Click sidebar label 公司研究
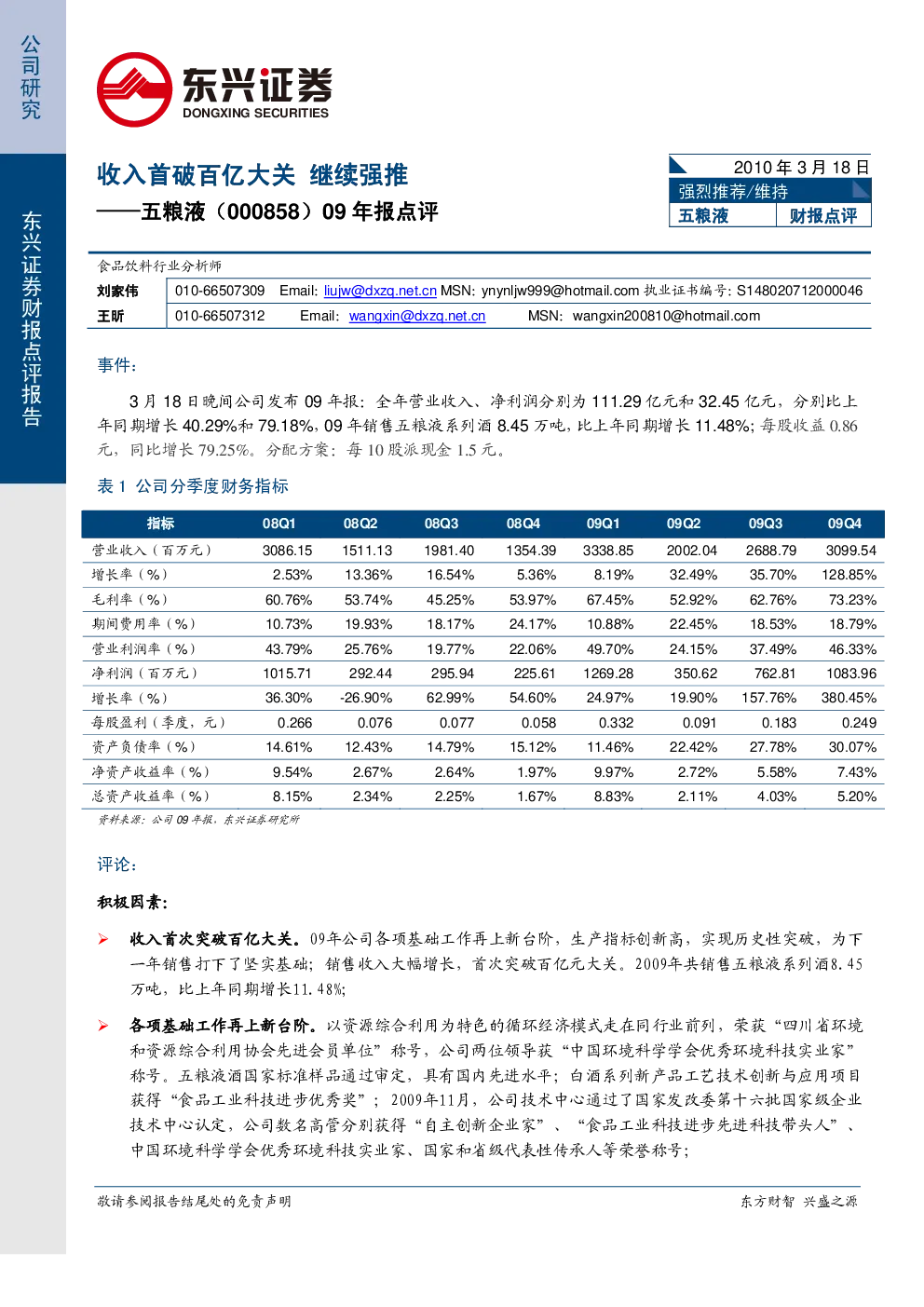 32,77
